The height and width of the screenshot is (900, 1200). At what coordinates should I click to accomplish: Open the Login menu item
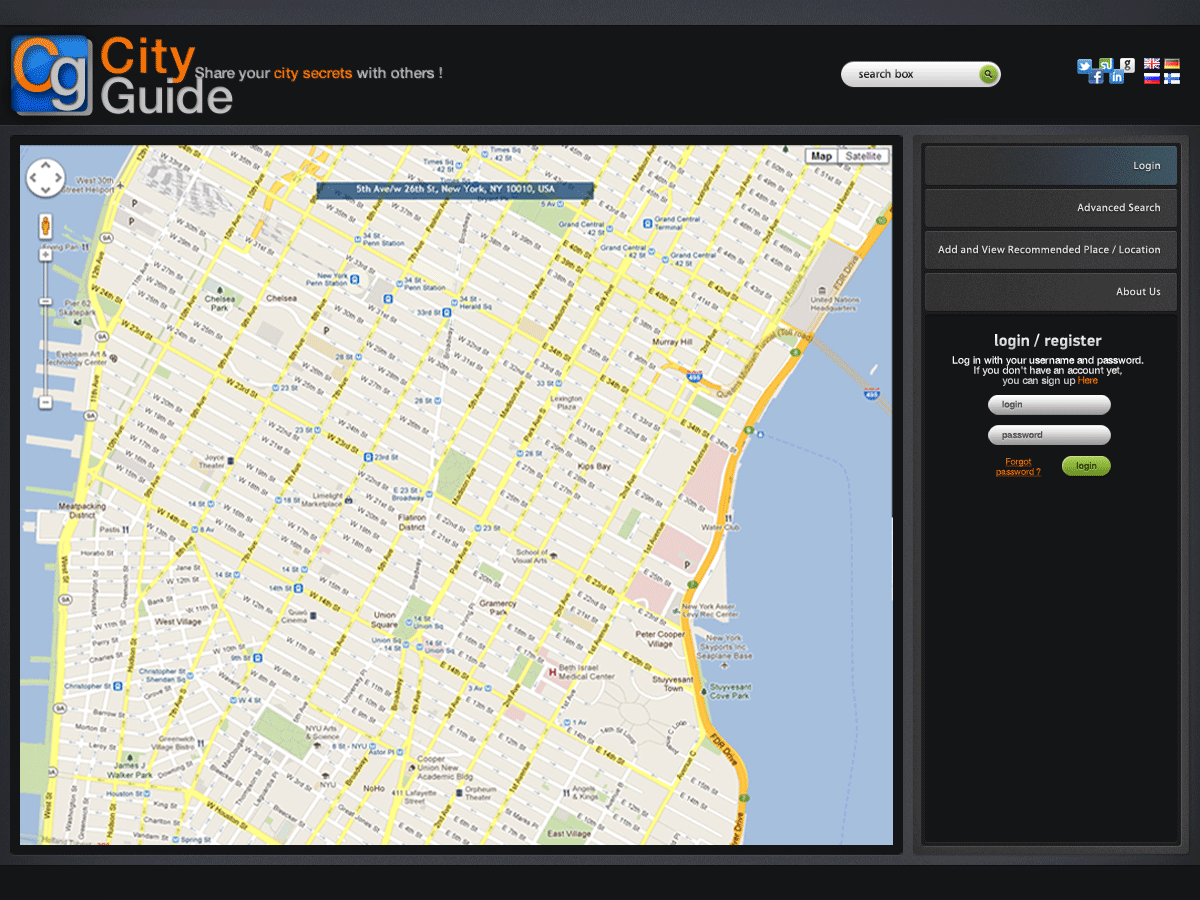click(x=1051, y=166)
